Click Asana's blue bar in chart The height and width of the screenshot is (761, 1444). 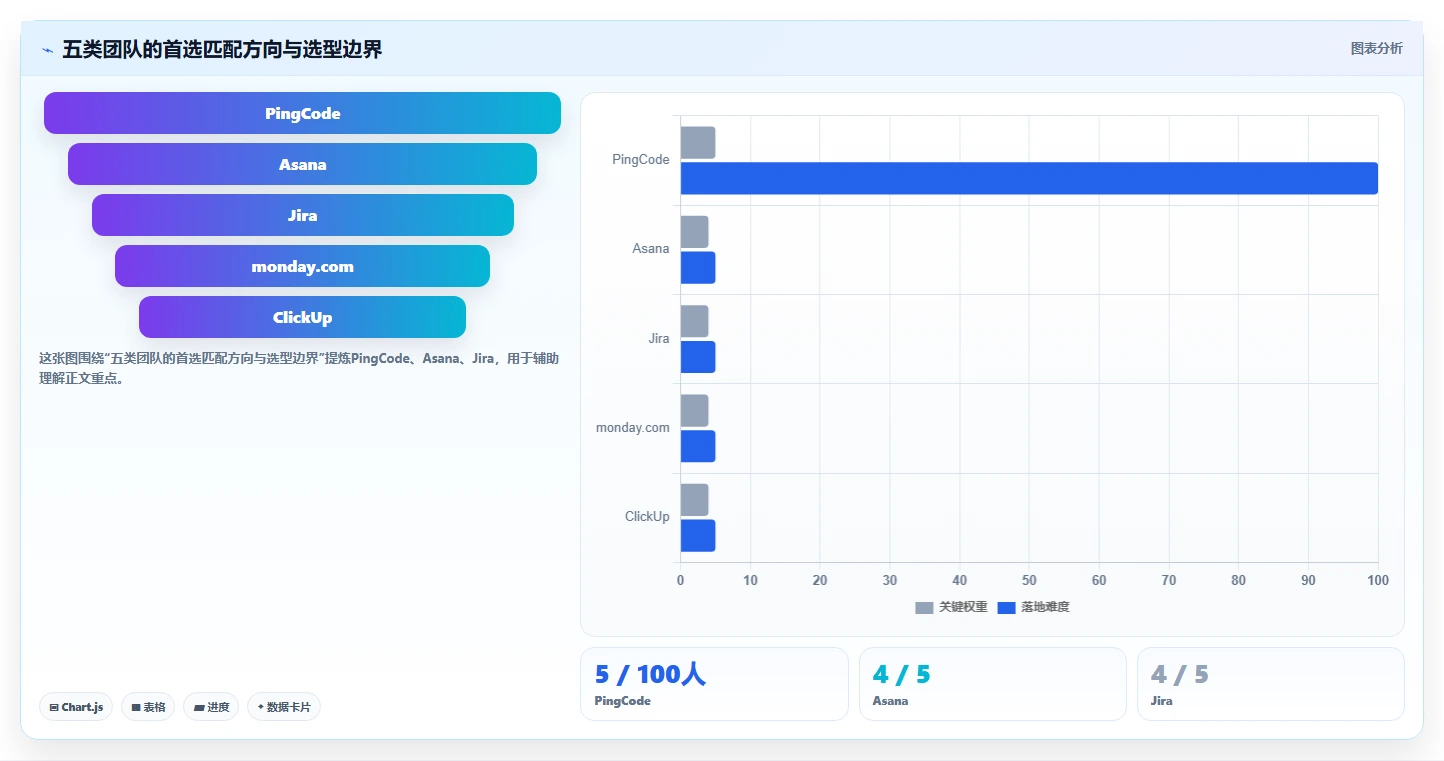click(x=698, y=267)
